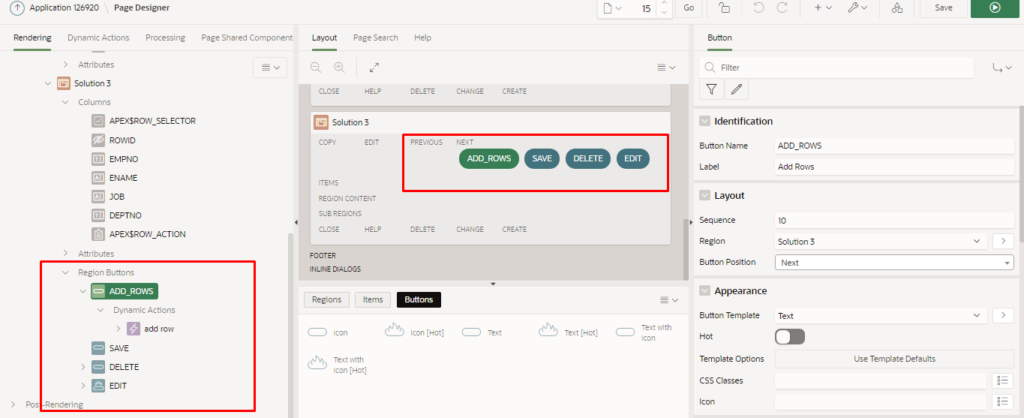Click the pencil icon below Filter
The width and height of the screenshot is (1024, 418).
(x=737, y=90)
